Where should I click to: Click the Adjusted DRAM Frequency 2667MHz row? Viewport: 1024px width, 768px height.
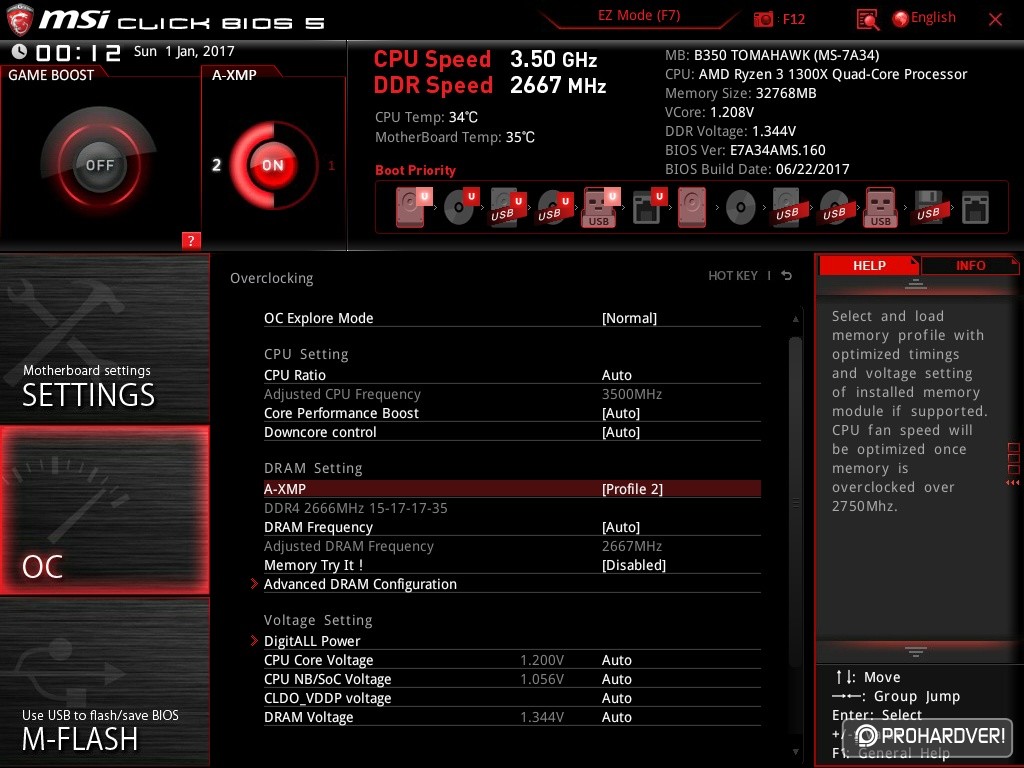tap(512, 546)
